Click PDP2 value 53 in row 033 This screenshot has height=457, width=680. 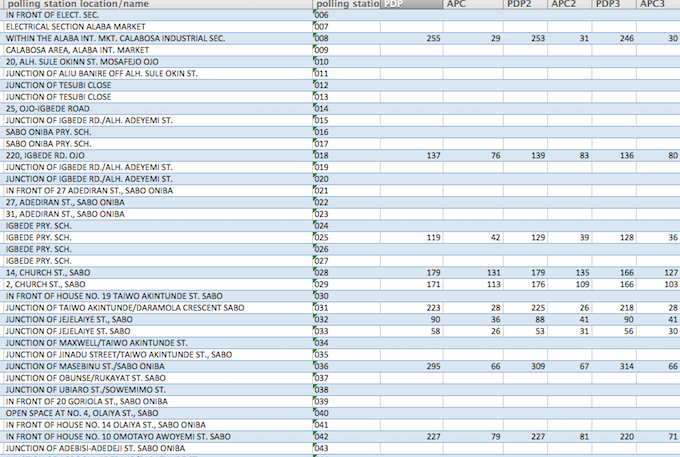[x=525, y=331]
